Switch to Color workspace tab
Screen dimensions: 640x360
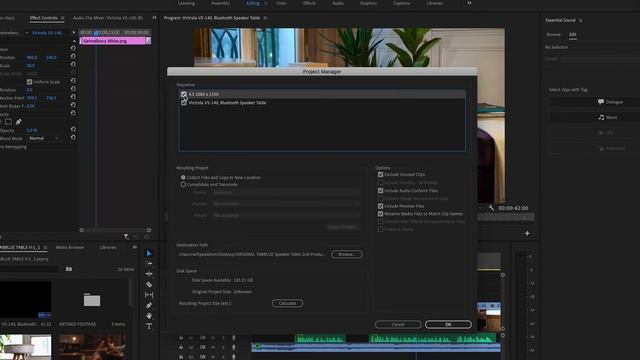(x=281, y=3)
